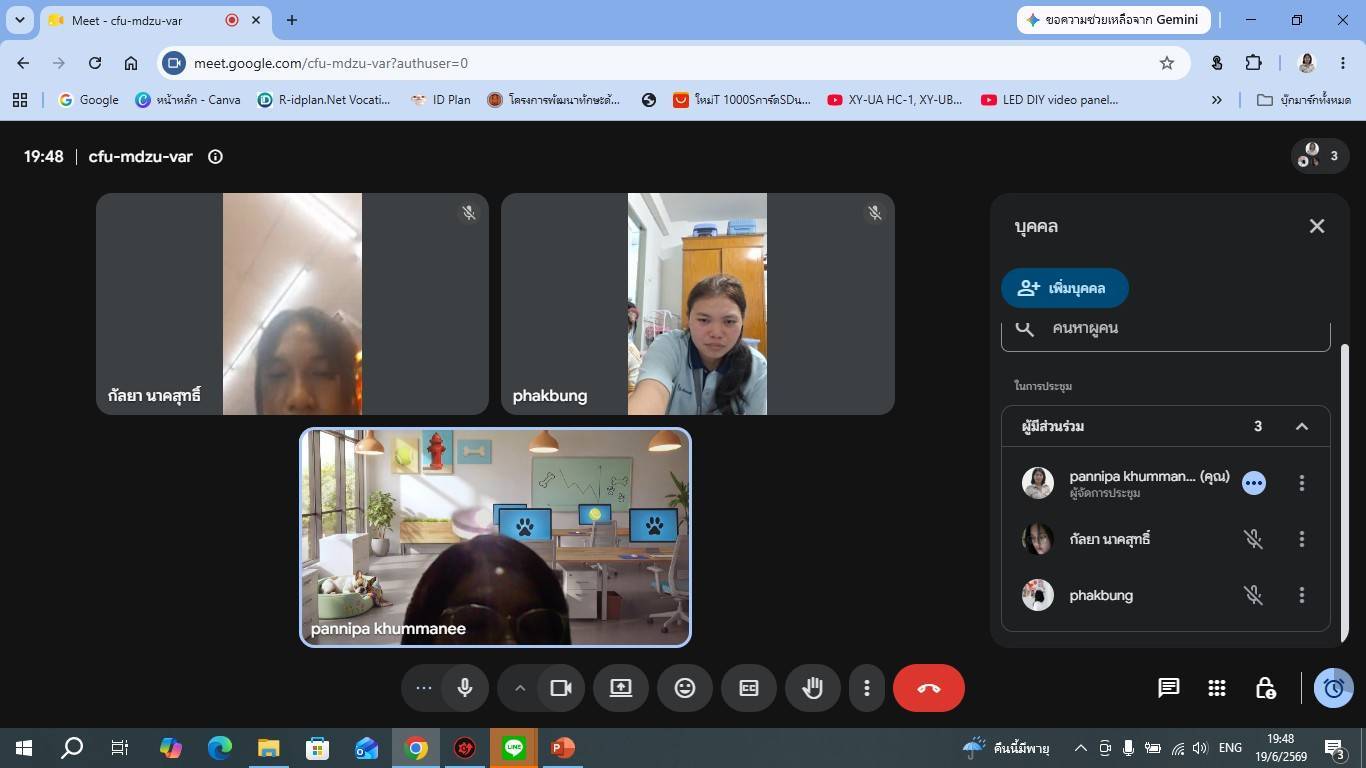The image size is (1366, 768).
Task: Leave the call with the red hang-up button
Action: (x=928, y=688)
